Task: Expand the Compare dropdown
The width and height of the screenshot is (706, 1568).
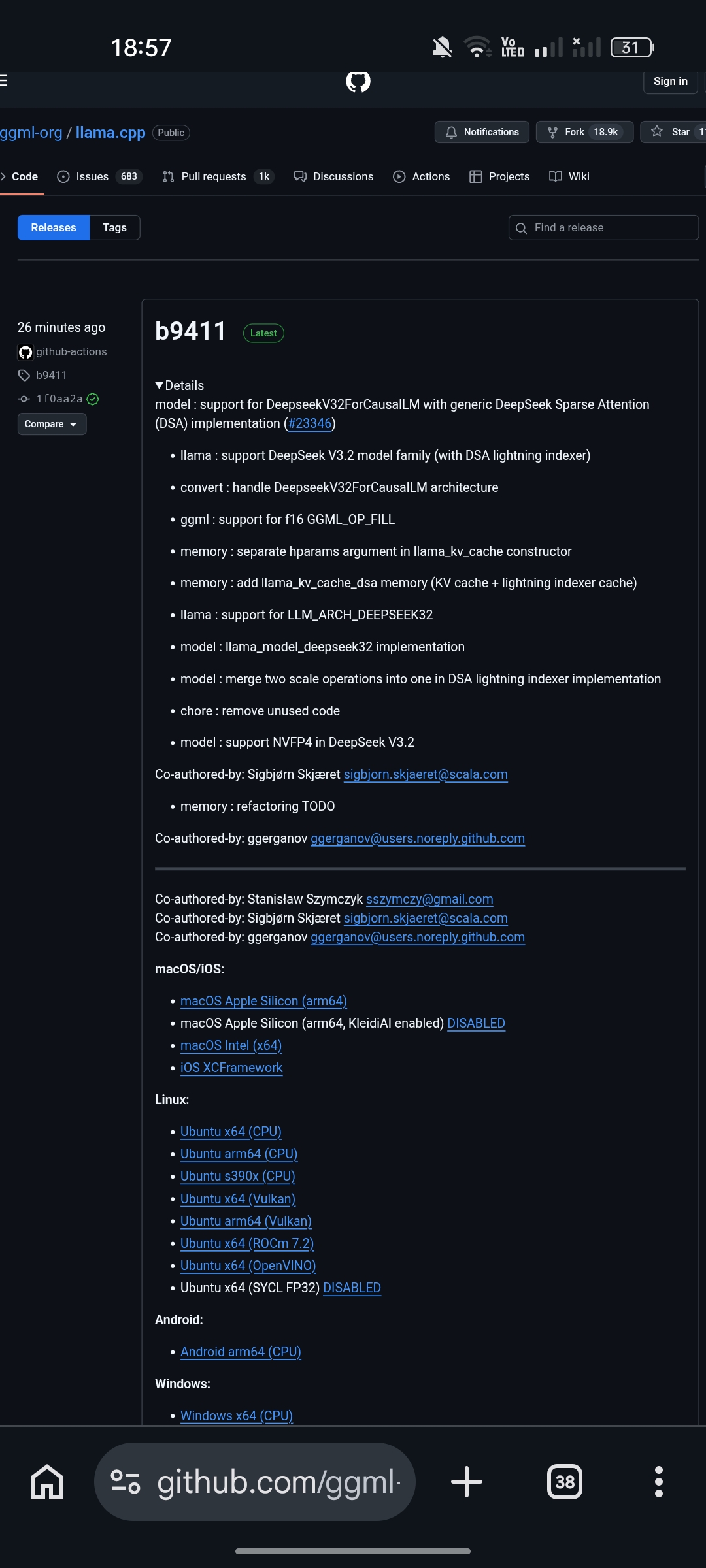Action: pos(52,424)
